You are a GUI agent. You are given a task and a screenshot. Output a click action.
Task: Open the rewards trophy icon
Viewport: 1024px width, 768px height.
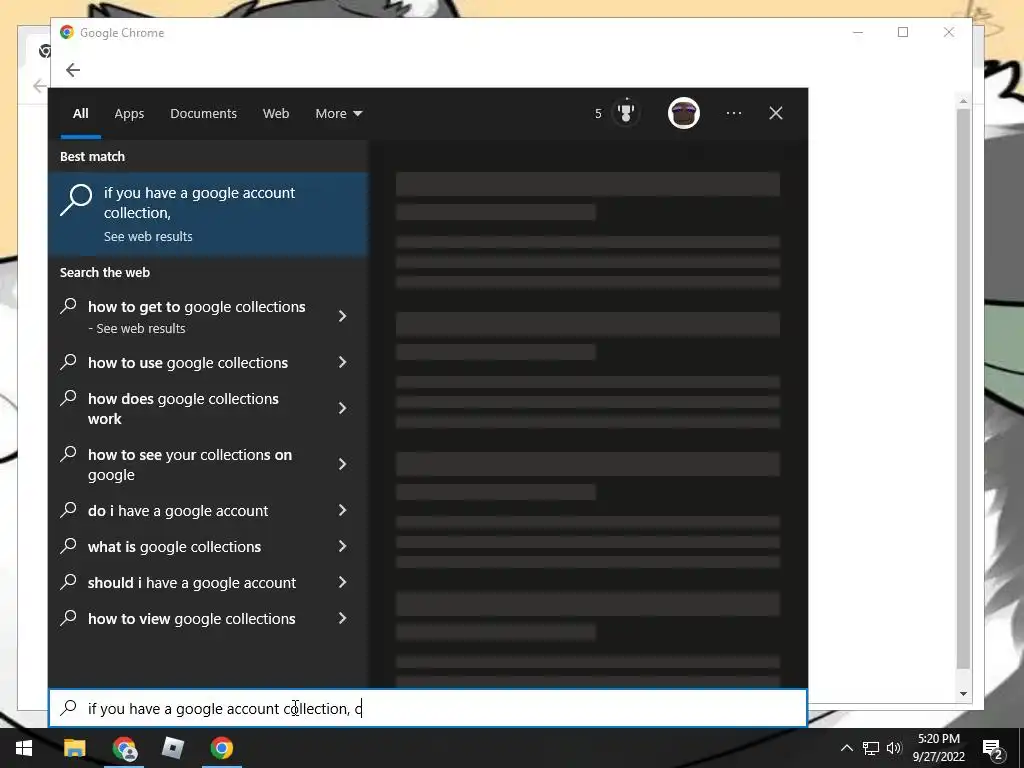[626, 113]
